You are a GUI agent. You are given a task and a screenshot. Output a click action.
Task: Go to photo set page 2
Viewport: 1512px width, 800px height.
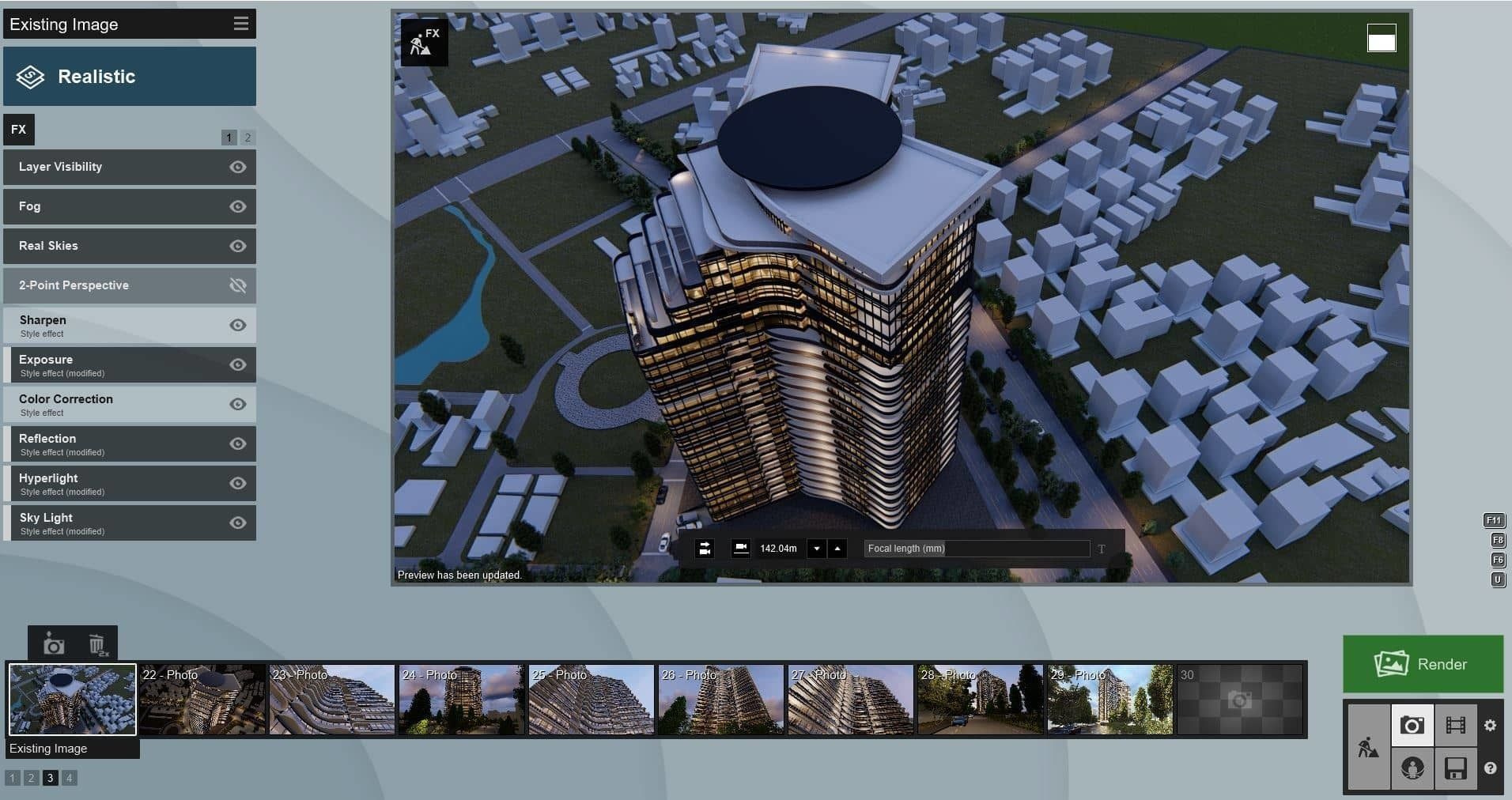tap(31, 778)
